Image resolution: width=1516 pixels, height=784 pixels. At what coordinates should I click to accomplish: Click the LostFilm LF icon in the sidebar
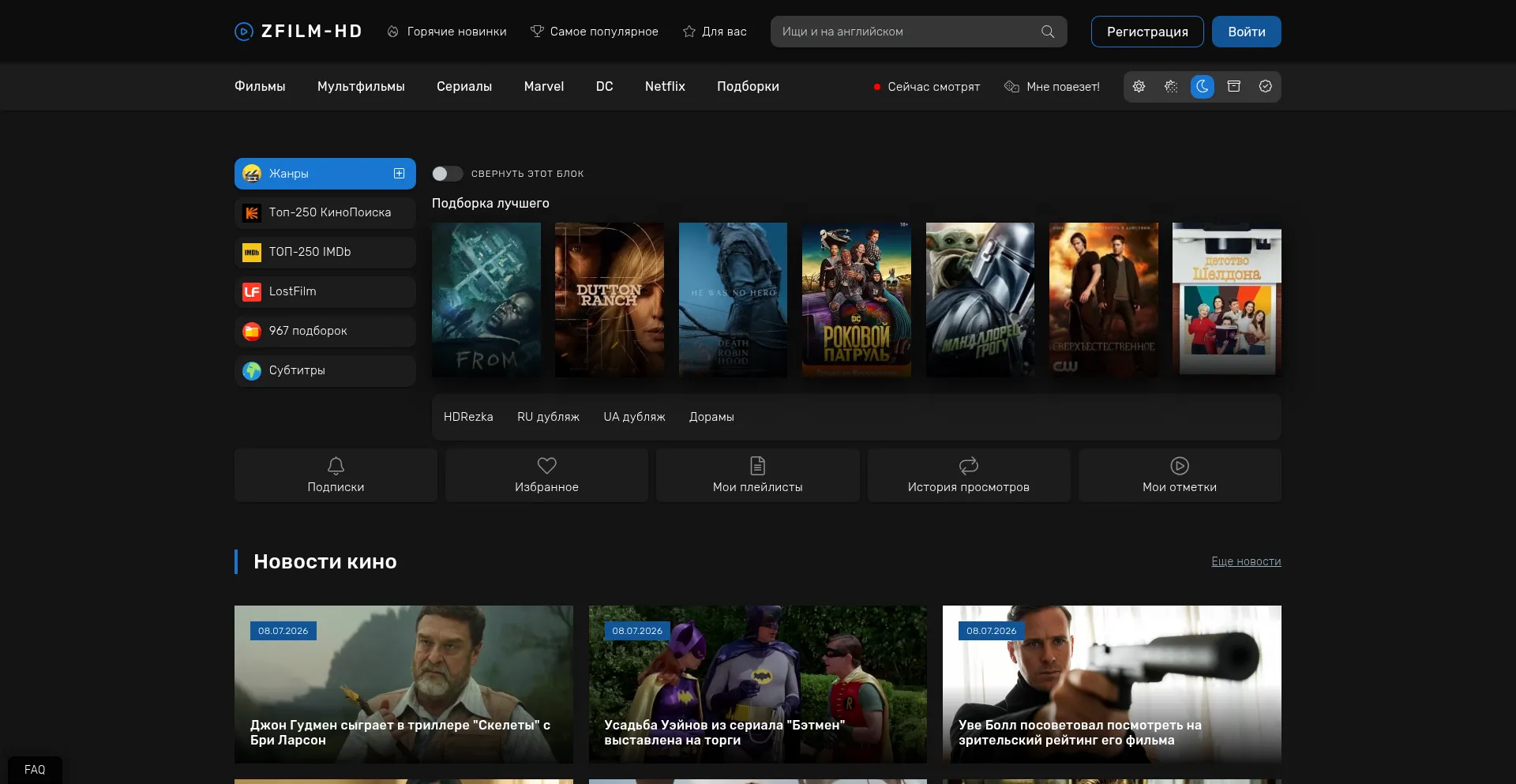(252, 291)
